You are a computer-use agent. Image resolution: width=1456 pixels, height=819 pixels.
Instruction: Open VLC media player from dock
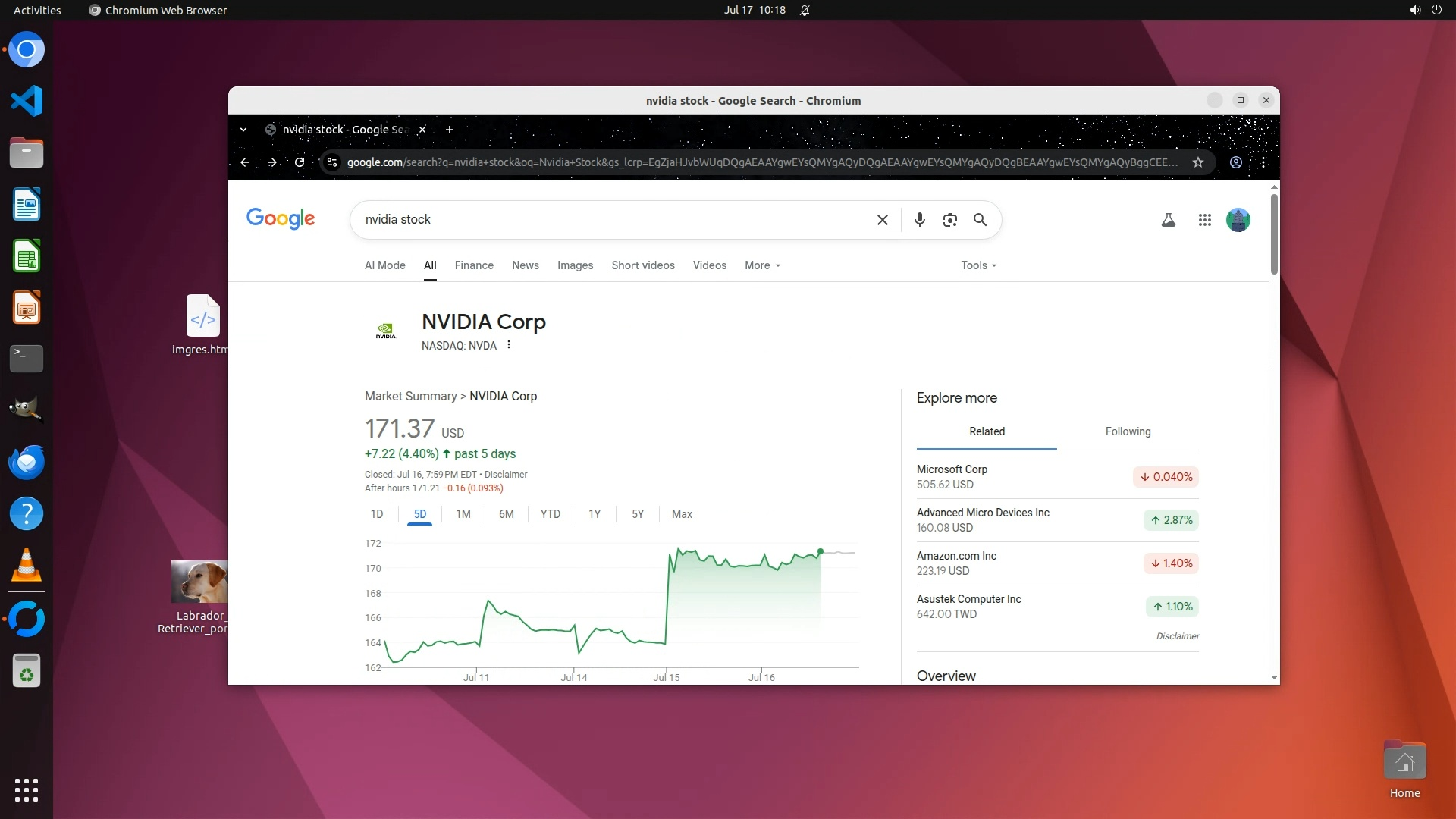tap(27, 566)
